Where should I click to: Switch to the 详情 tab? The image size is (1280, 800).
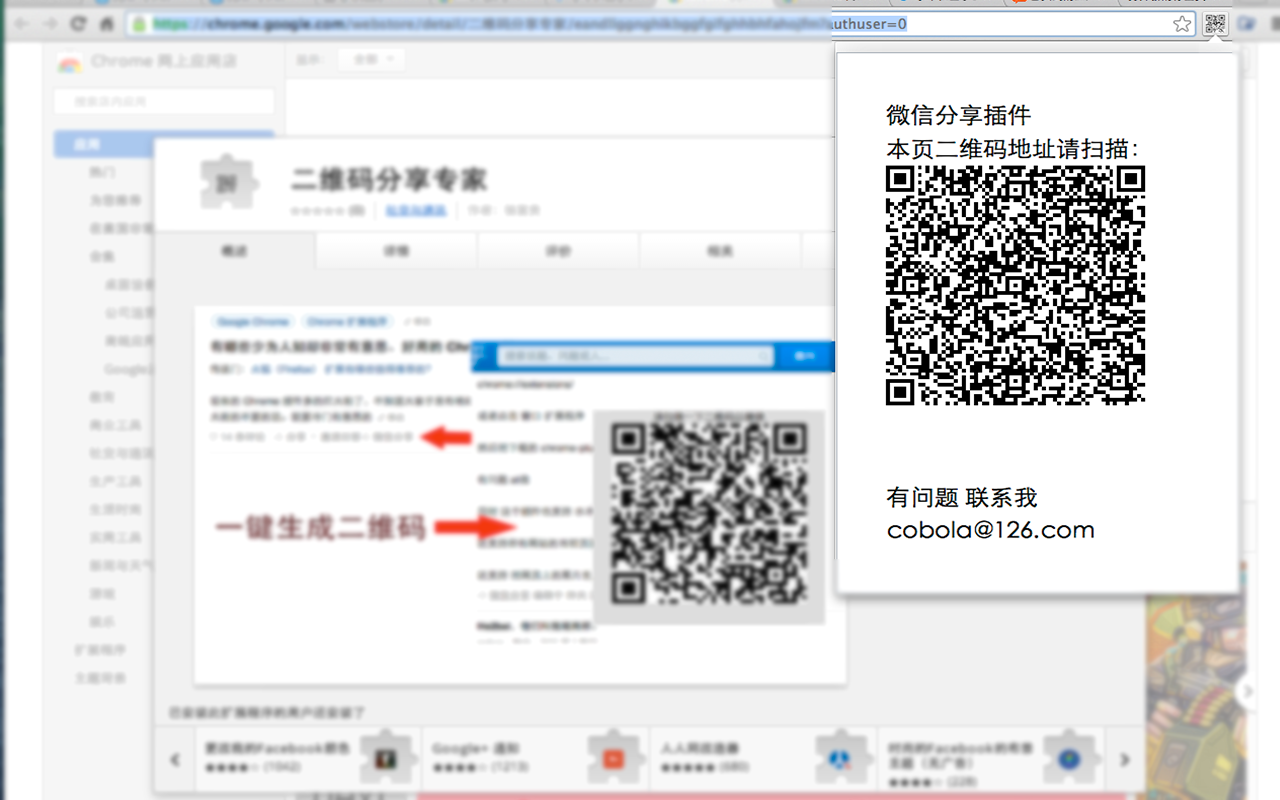point(396,251)
